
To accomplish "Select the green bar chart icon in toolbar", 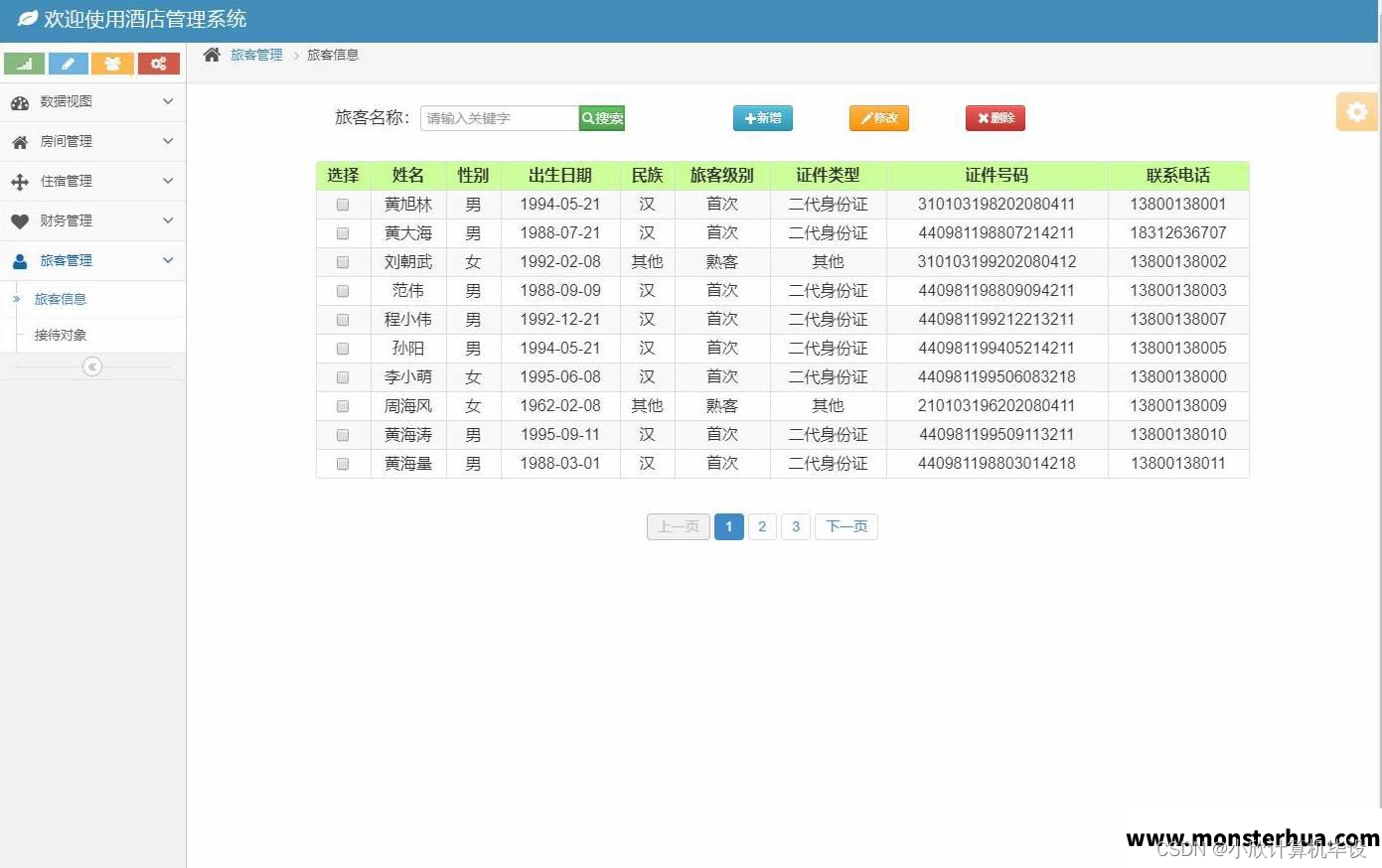I will click(24, 63).
